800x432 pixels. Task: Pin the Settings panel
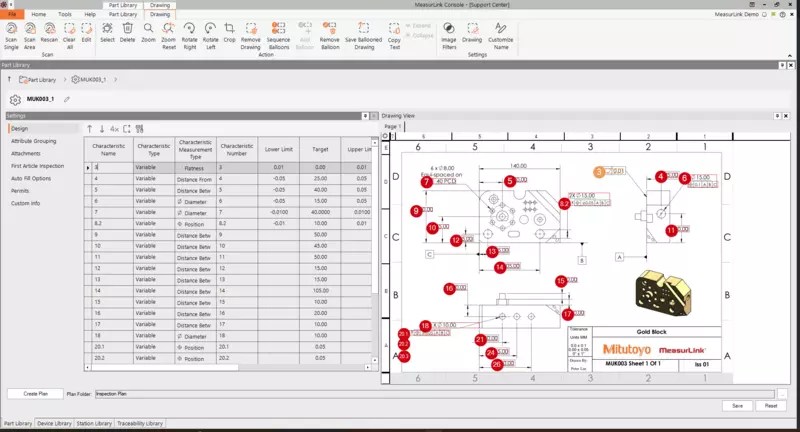365,116
